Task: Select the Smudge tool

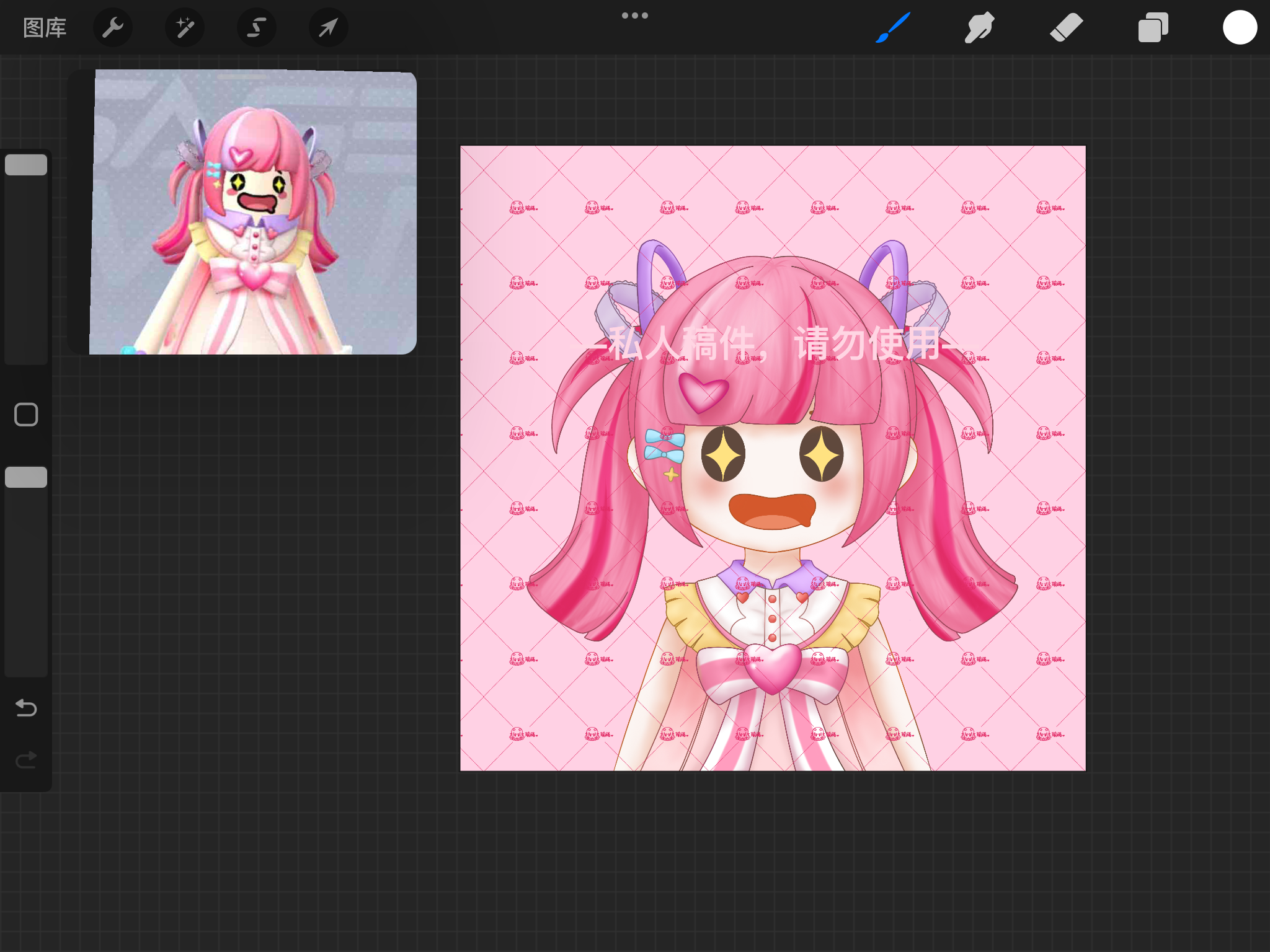Action: (x=980, y=28)
